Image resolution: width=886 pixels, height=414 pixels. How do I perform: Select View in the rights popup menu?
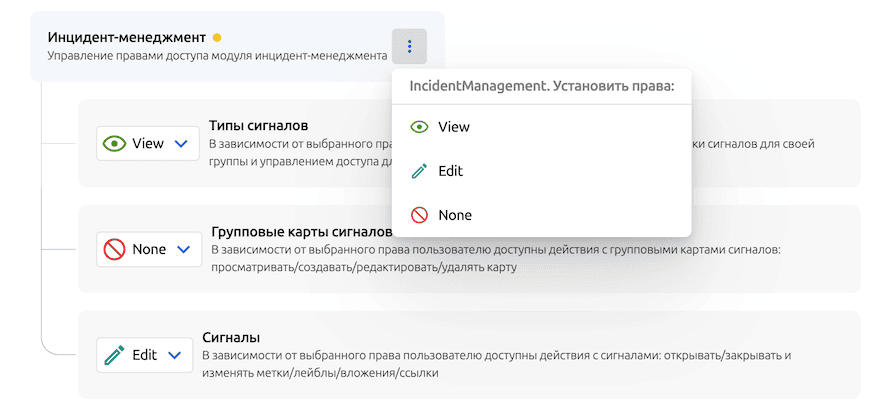coord(453,127)
